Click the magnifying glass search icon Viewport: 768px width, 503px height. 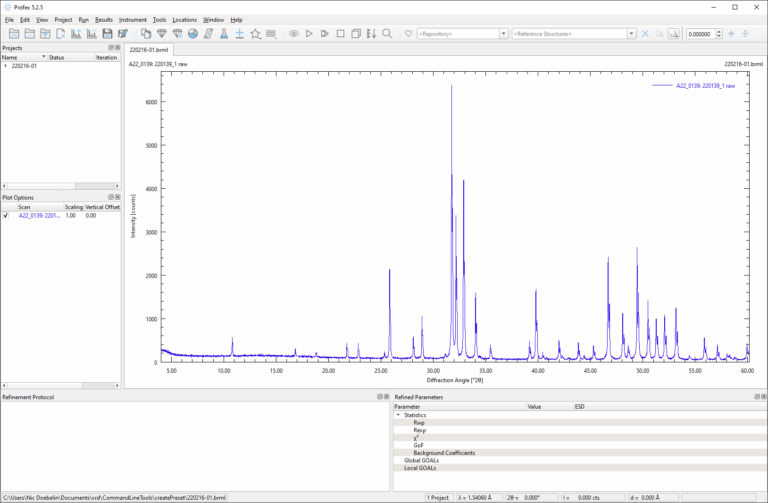click(x=387, y=34)
